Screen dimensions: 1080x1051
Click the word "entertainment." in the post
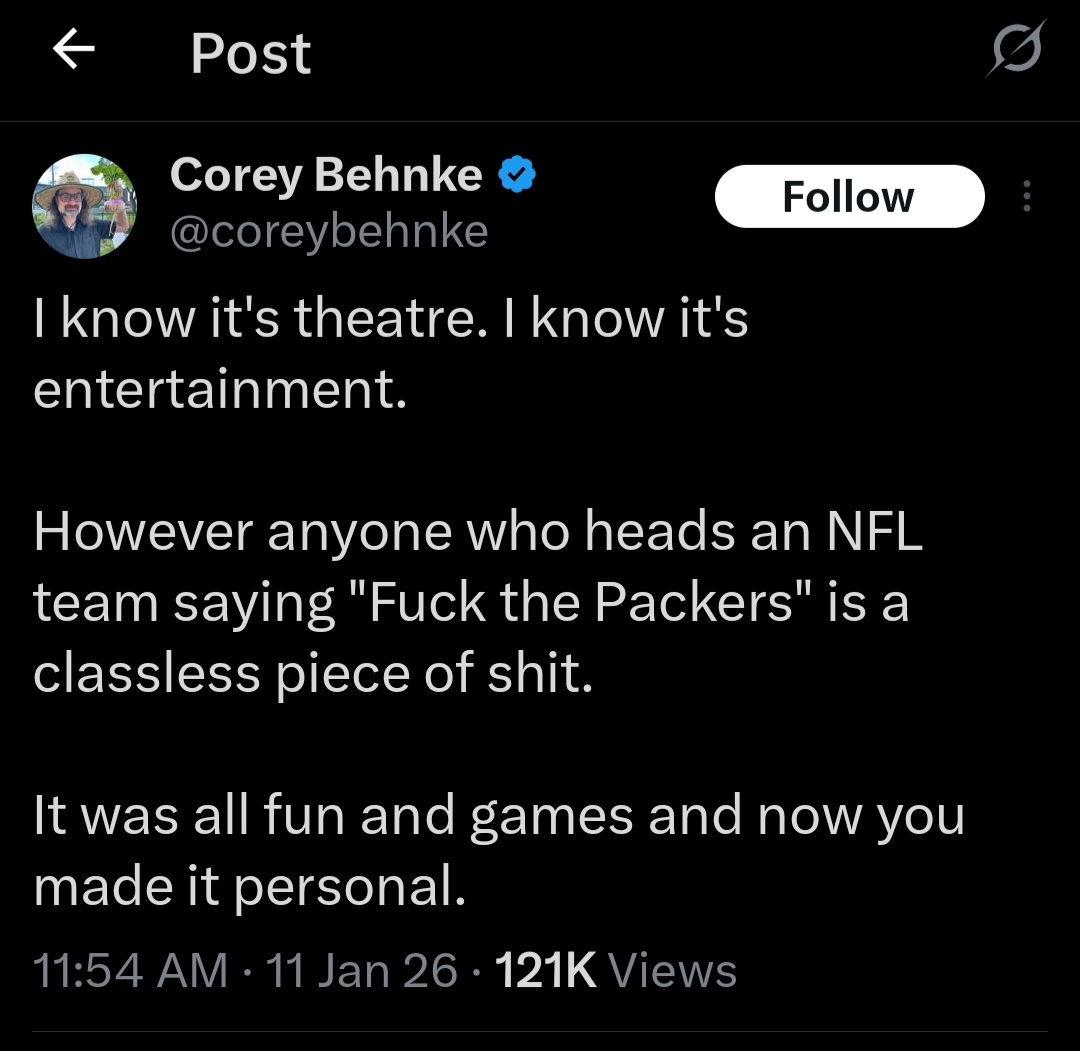(220, 390)
